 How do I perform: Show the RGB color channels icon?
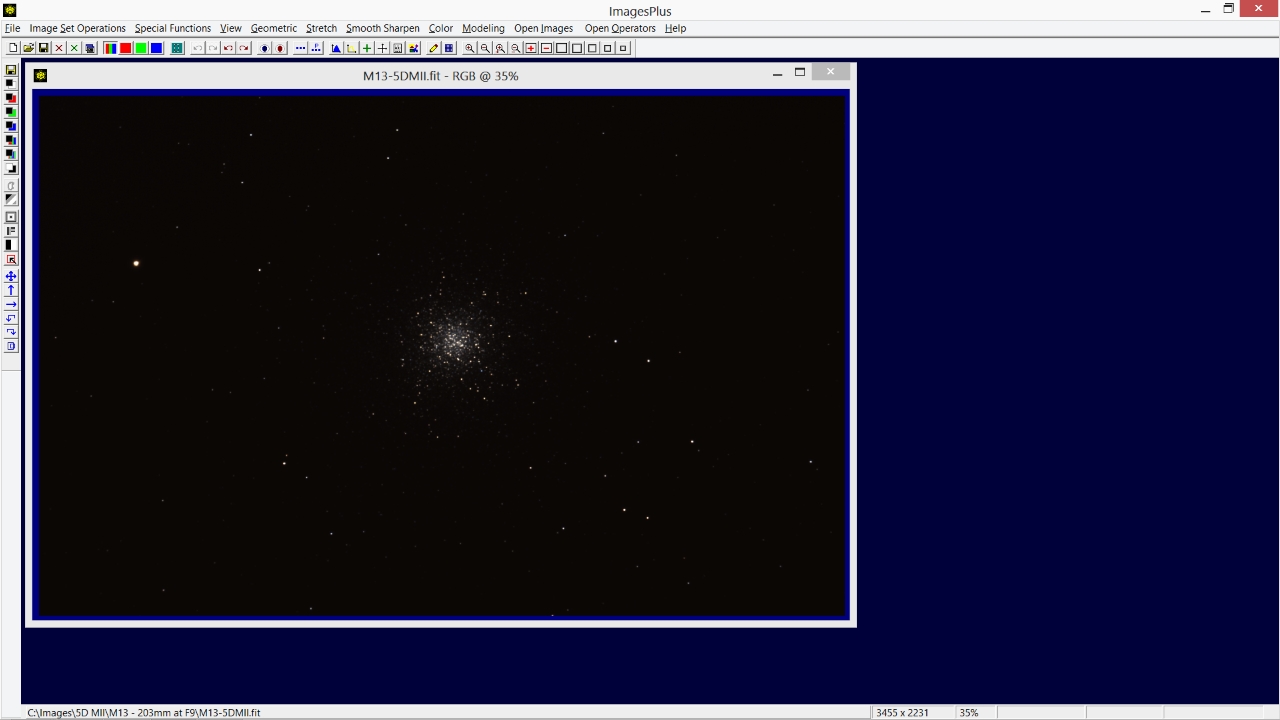click(x=110, y=48)
